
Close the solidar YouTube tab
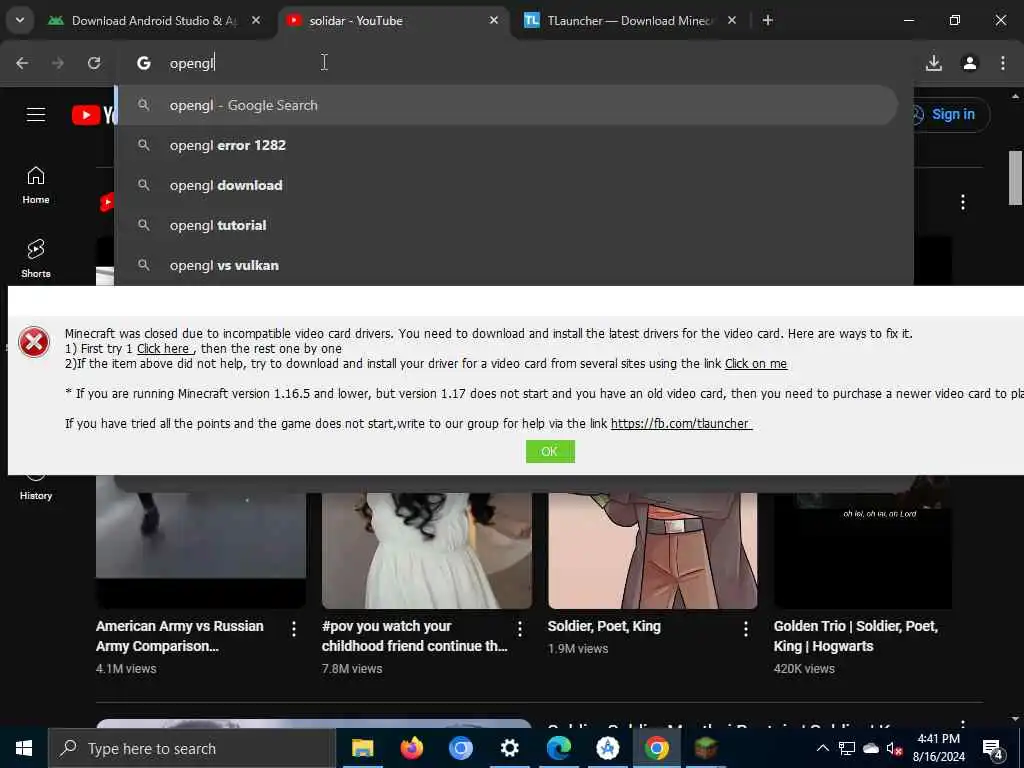(x=494, y=20)
